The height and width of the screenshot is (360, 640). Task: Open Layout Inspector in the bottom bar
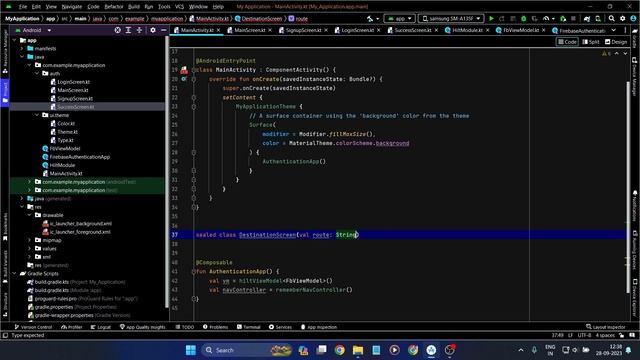click(x=606, y=327)
